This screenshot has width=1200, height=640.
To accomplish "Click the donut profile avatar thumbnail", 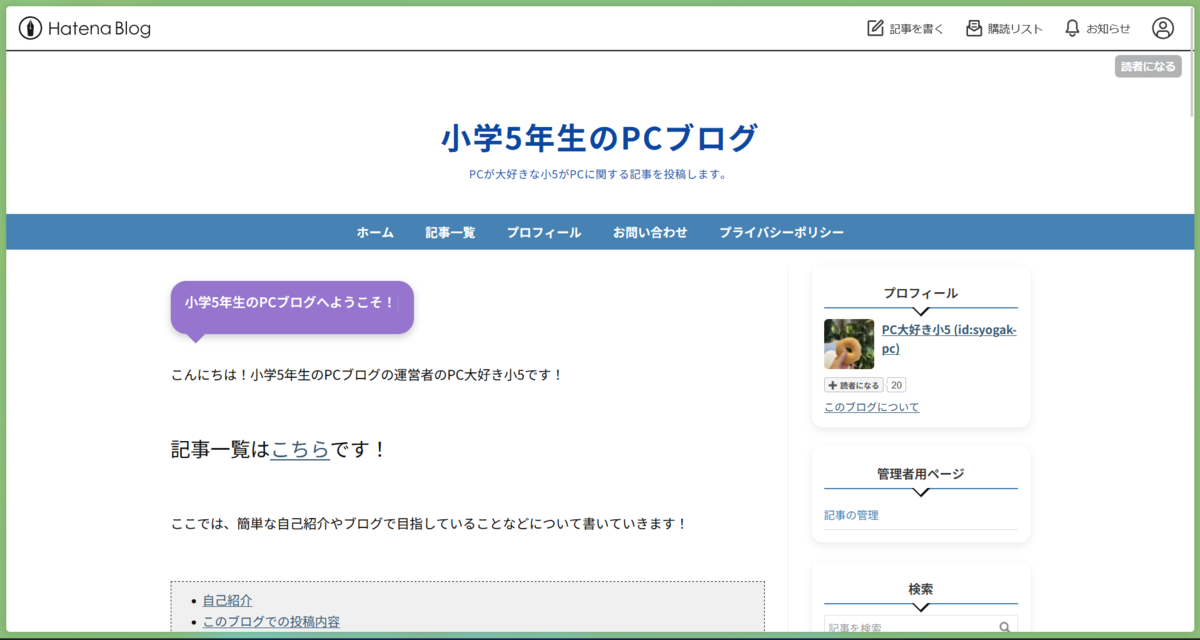I will click(848, 343).
